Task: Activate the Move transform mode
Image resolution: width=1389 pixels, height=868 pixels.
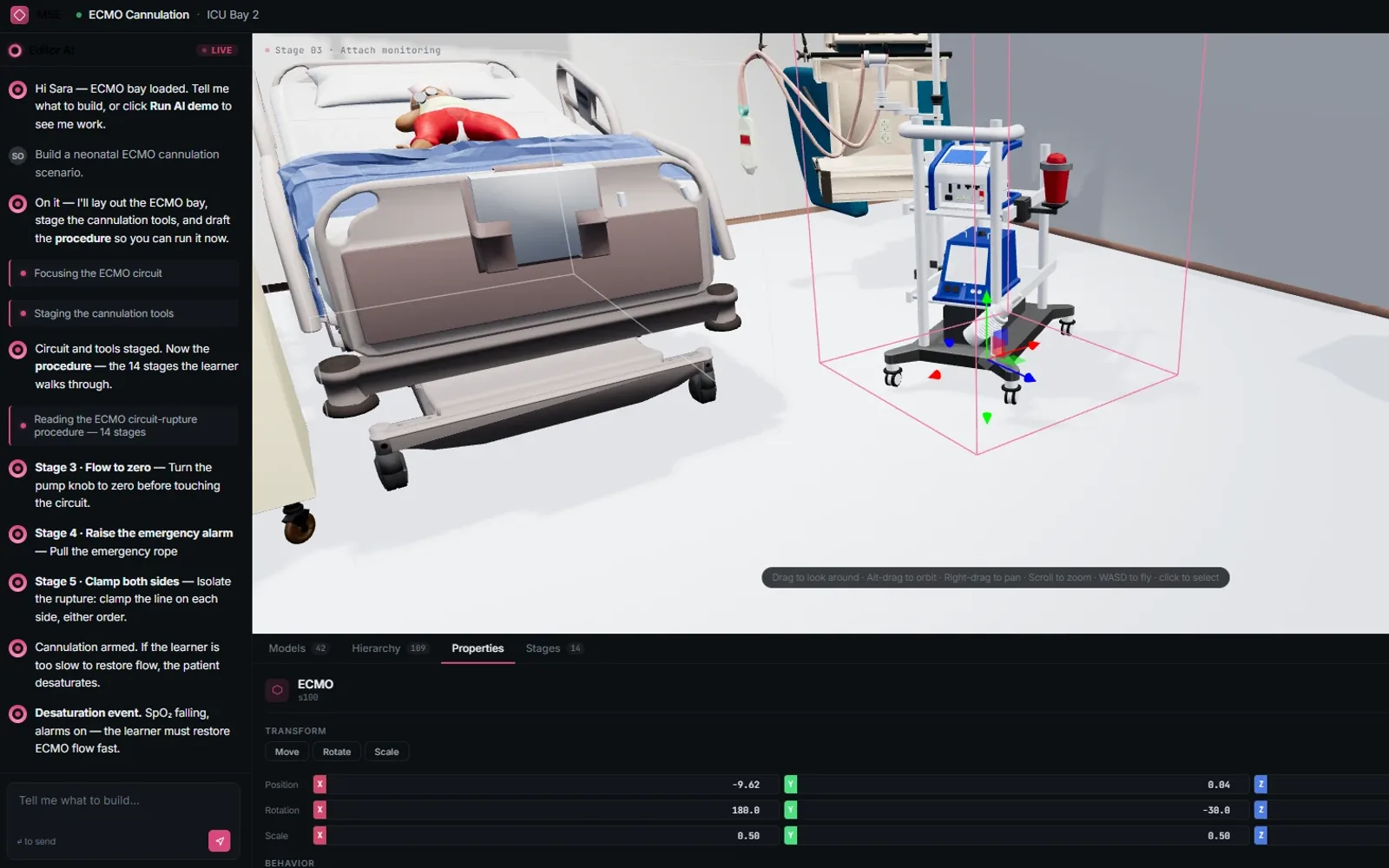Action: tap(286, 752)
